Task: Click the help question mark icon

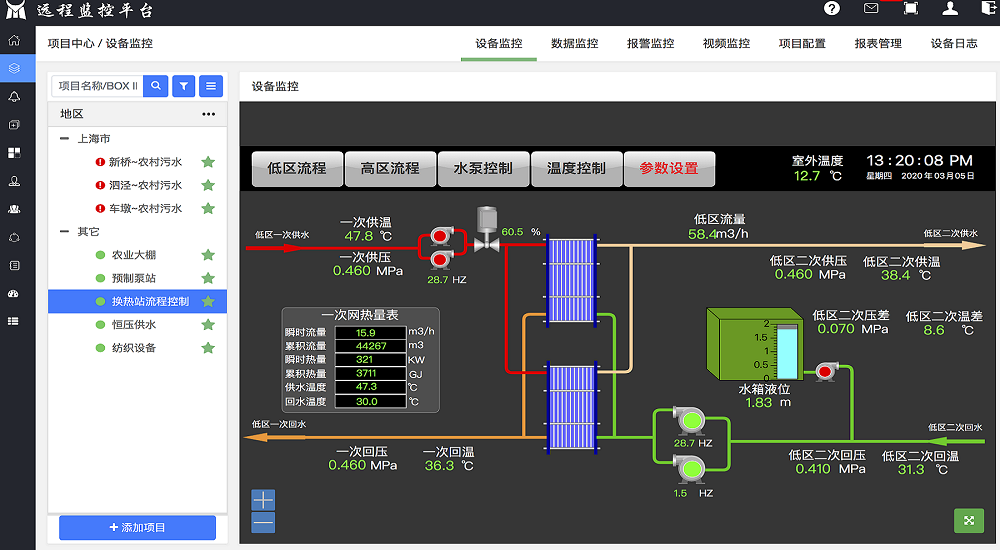Action: tap(832, 9)
